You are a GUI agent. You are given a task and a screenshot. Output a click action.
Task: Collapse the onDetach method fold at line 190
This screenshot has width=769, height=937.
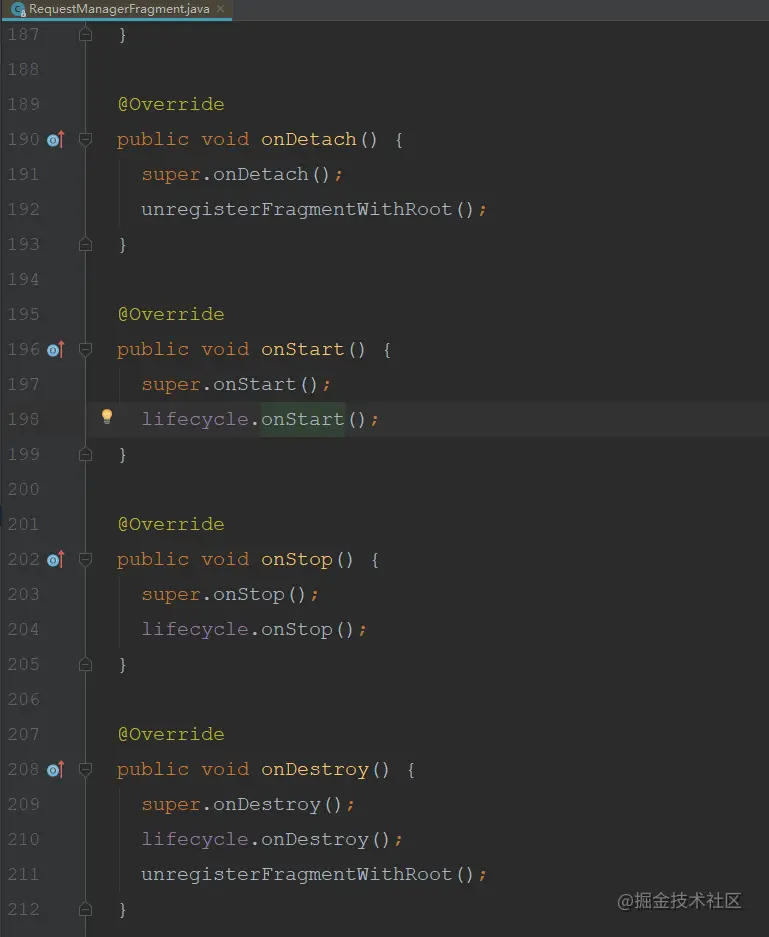pos(85,140)
